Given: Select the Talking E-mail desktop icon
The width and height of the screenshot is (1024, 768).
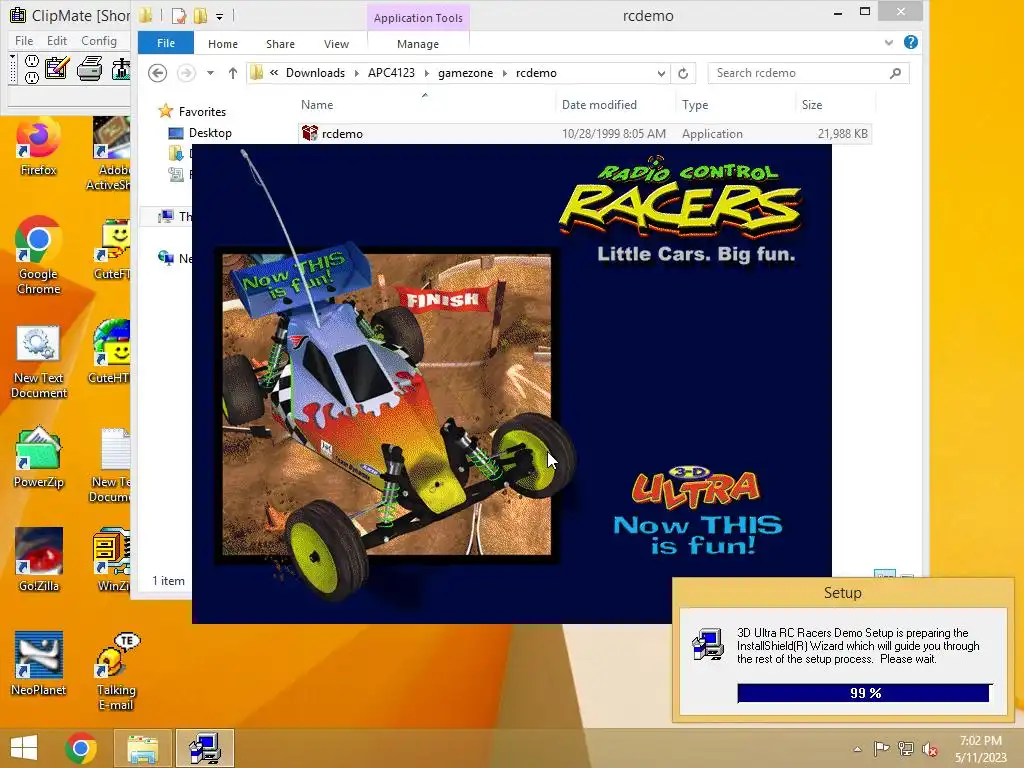Looking at the screenshot, I should tap(116, 671).
